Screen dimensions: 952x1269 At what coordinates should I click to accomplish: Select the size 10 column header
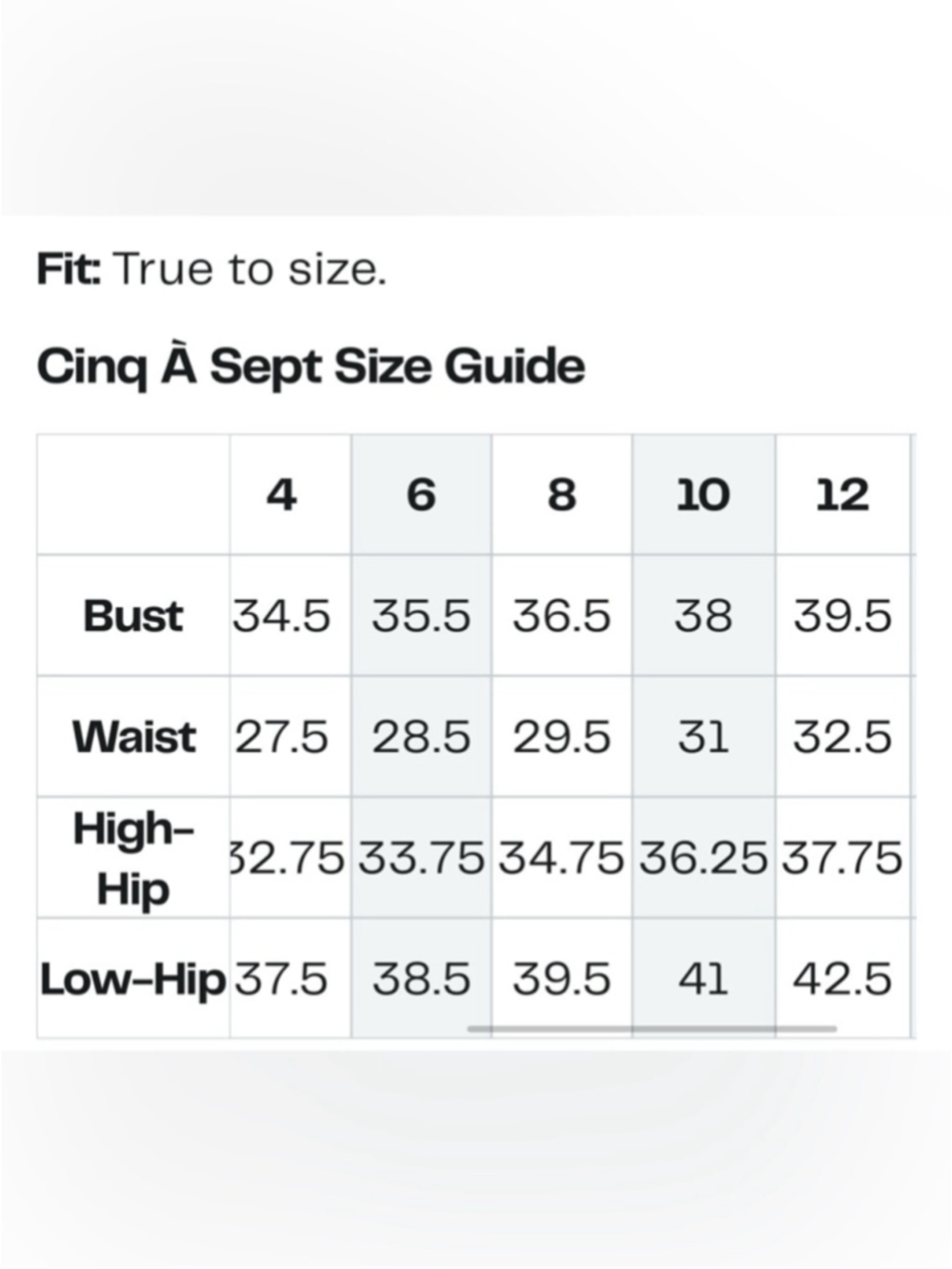pos(704,495)
